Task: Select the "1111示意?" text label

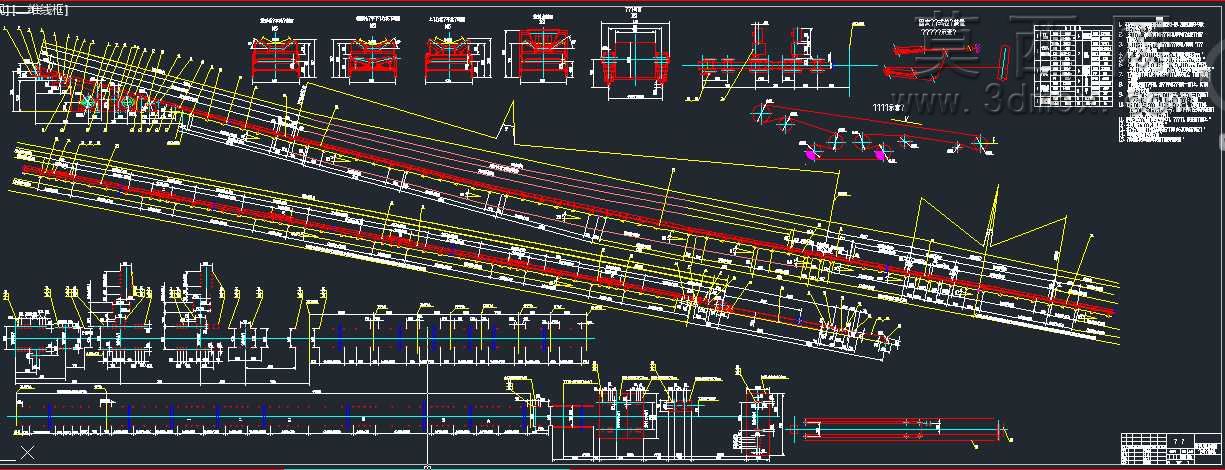Action: click(889, 109)
